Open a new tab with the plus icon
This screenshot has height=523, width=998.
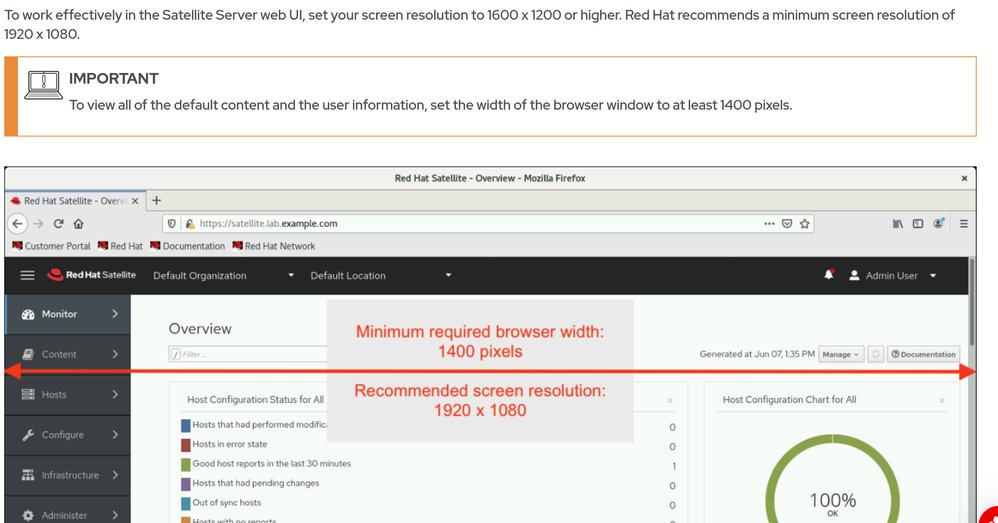pos(156,200)
